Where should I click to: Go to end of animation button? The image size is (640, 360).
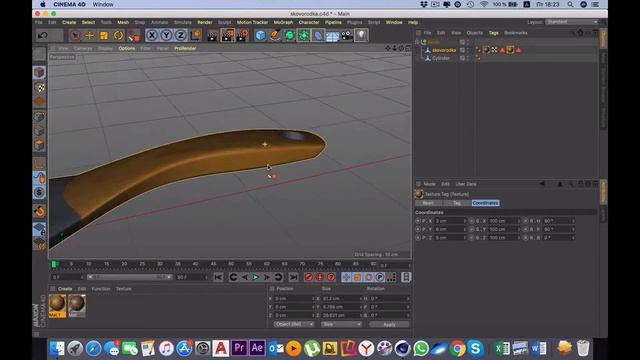point(293,278)
